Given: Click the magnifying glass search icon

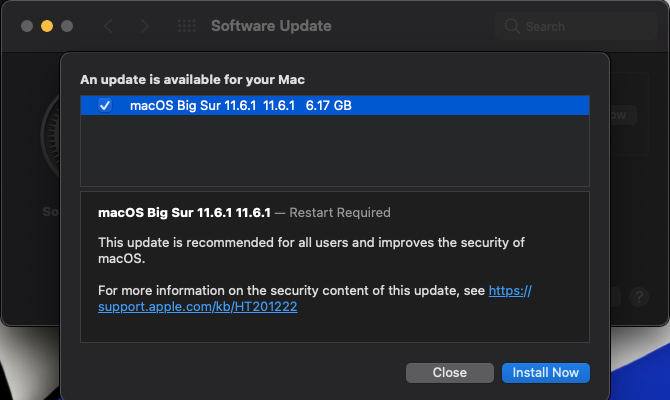Looking at the screenshot, I should (513, 26).
